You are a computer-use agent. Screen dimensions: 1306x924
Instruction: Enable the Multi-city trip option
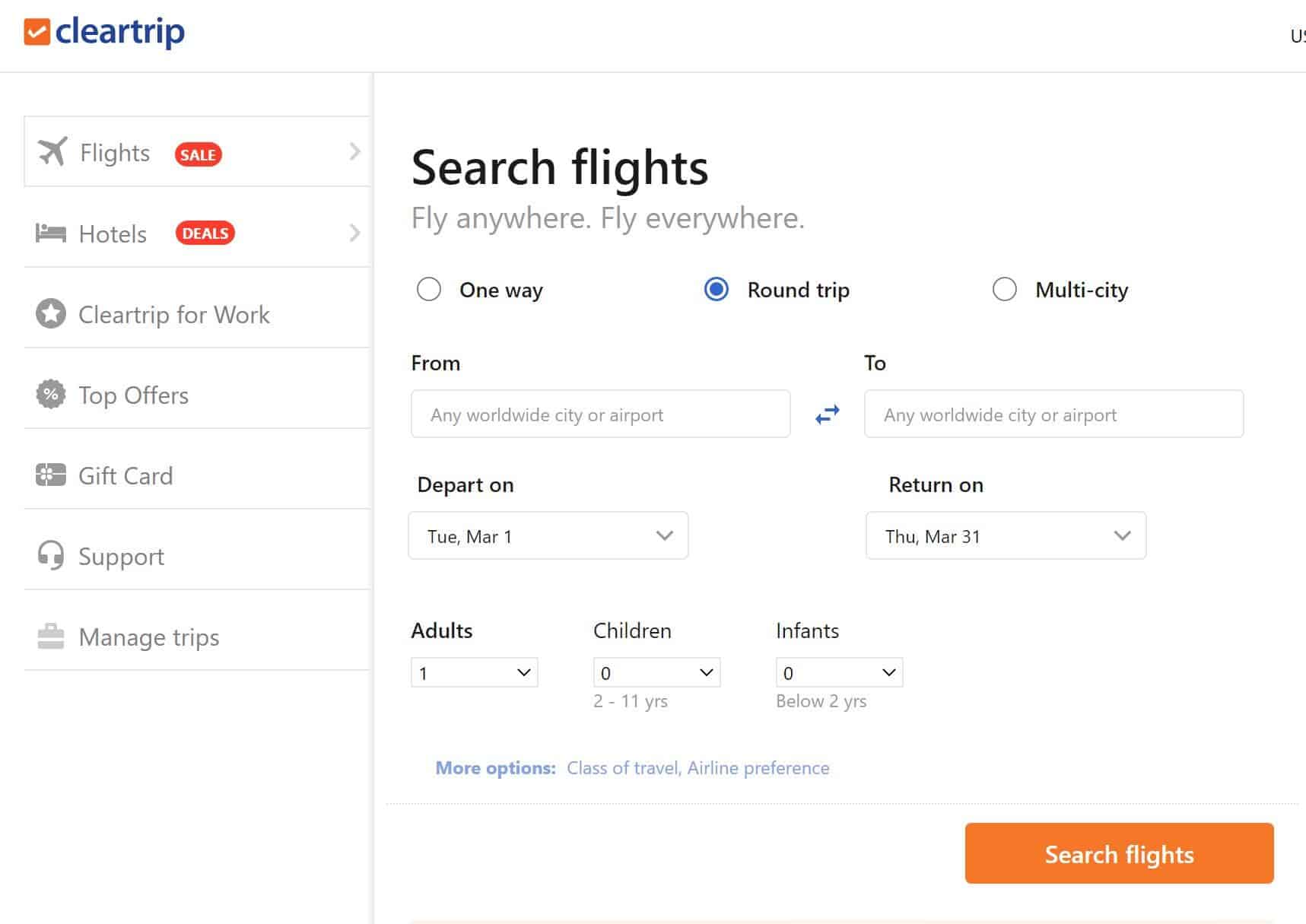pos(1006,290)
